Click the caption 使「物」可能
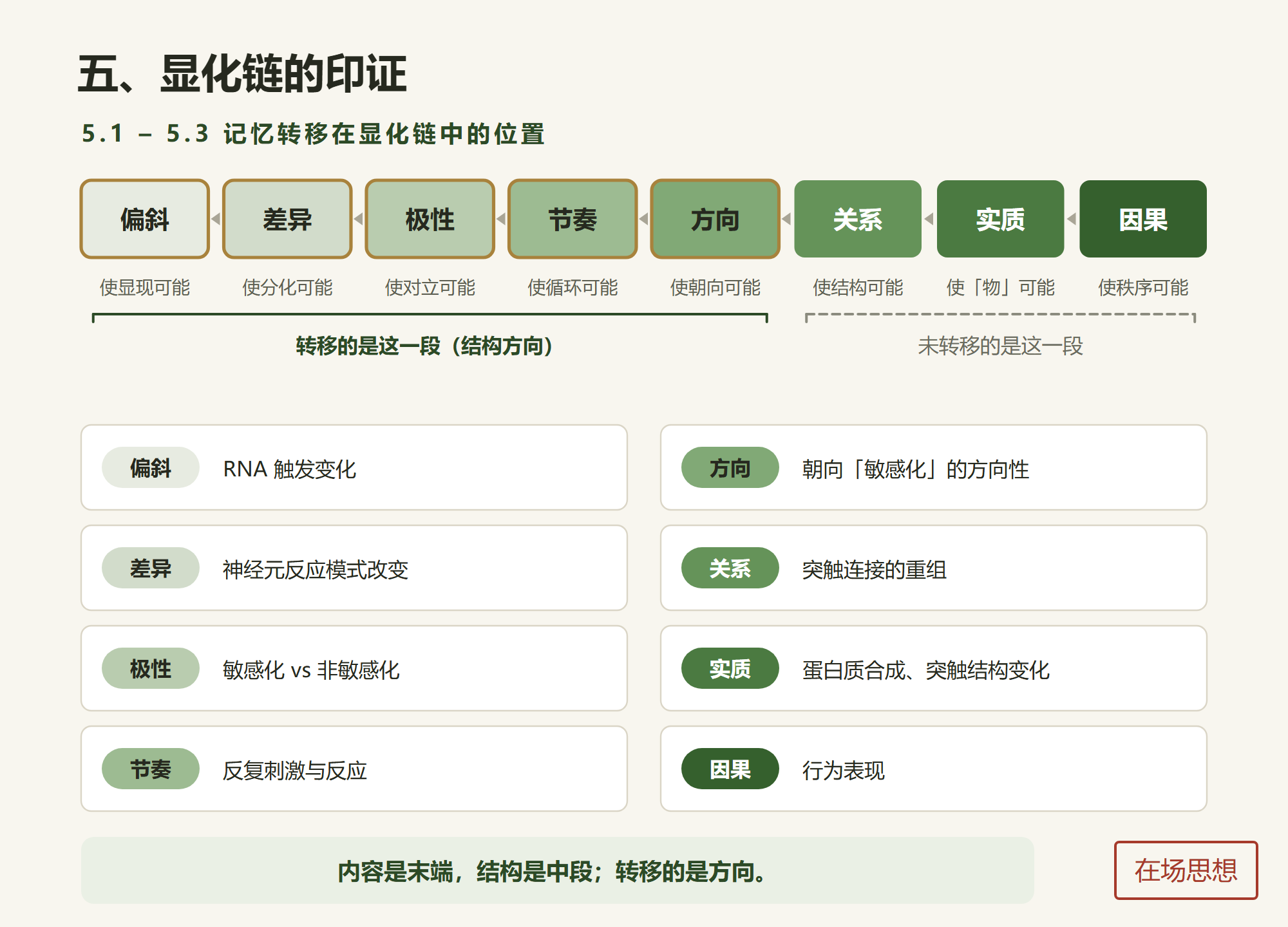Screen dimensions: 1288x927 click(1001, 287)
